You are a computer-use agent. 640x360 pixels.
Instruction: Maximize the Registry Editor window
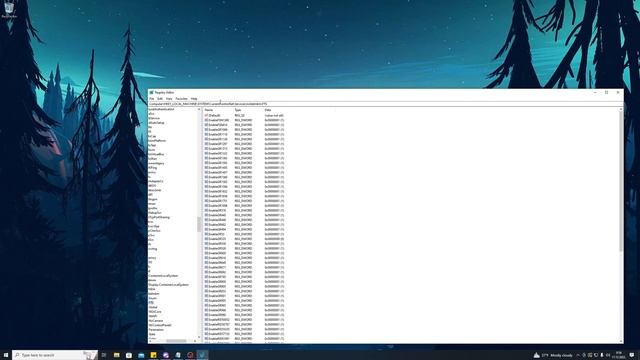click(x=607, y=93)
